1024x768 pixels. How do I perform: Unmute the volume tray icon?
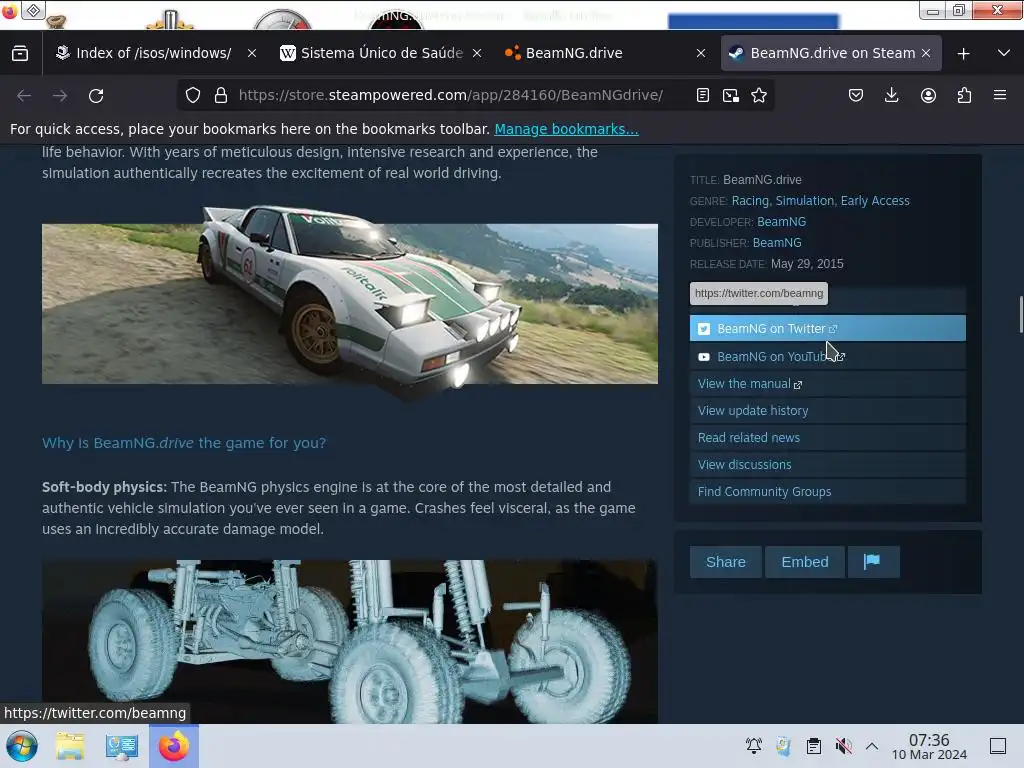[843, 746]
